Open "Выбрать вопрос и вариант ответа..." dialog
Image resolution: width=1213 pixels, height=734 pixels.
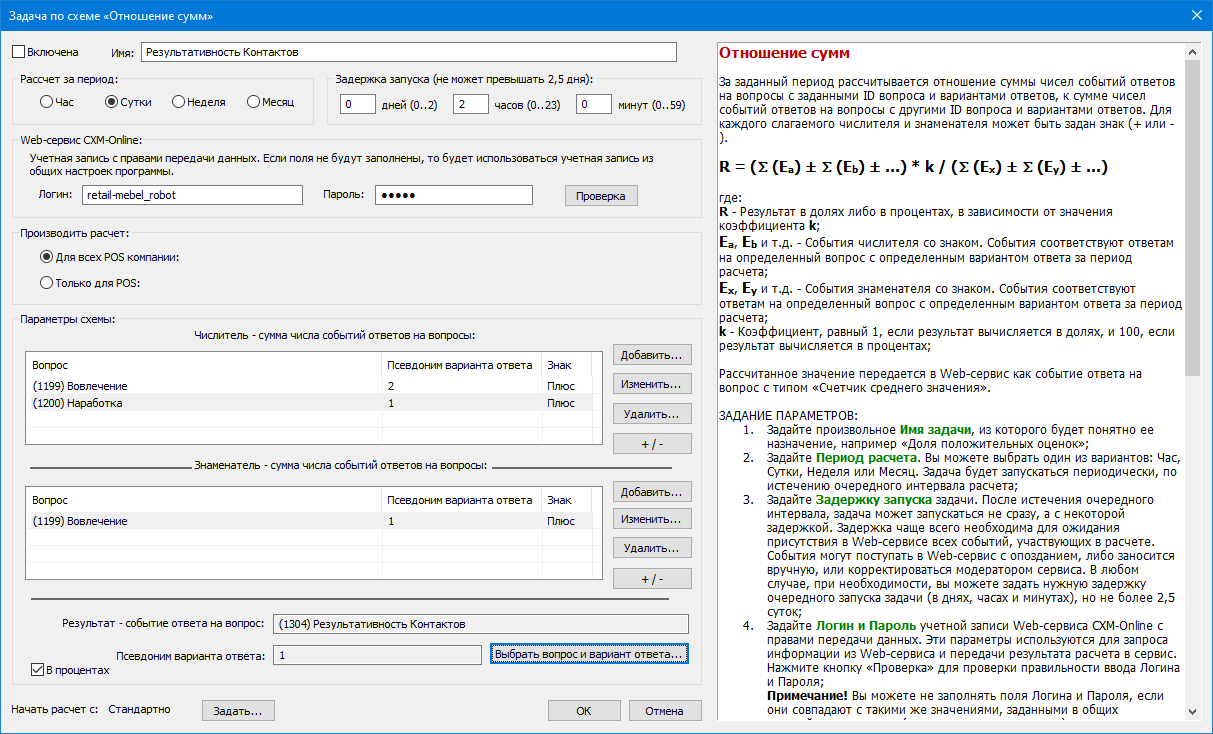[589, 655]
